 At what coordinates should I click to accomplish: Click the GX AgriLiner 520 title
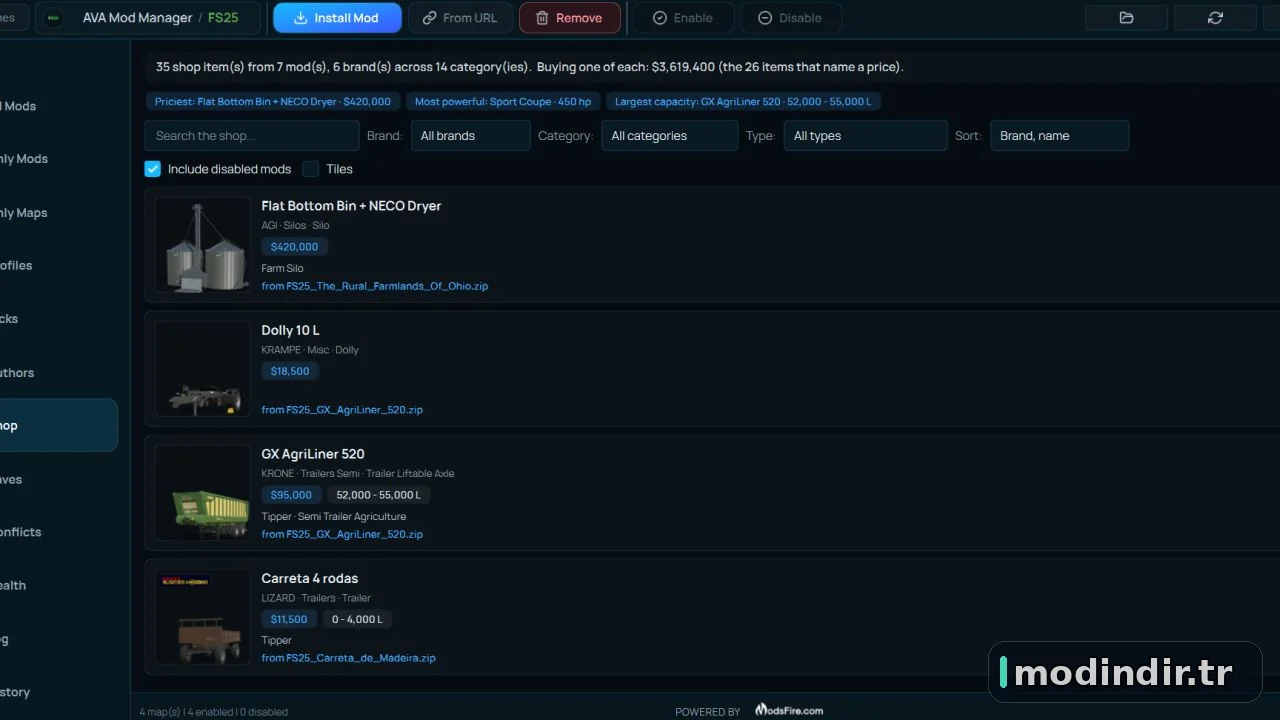(x=313, y=454)
